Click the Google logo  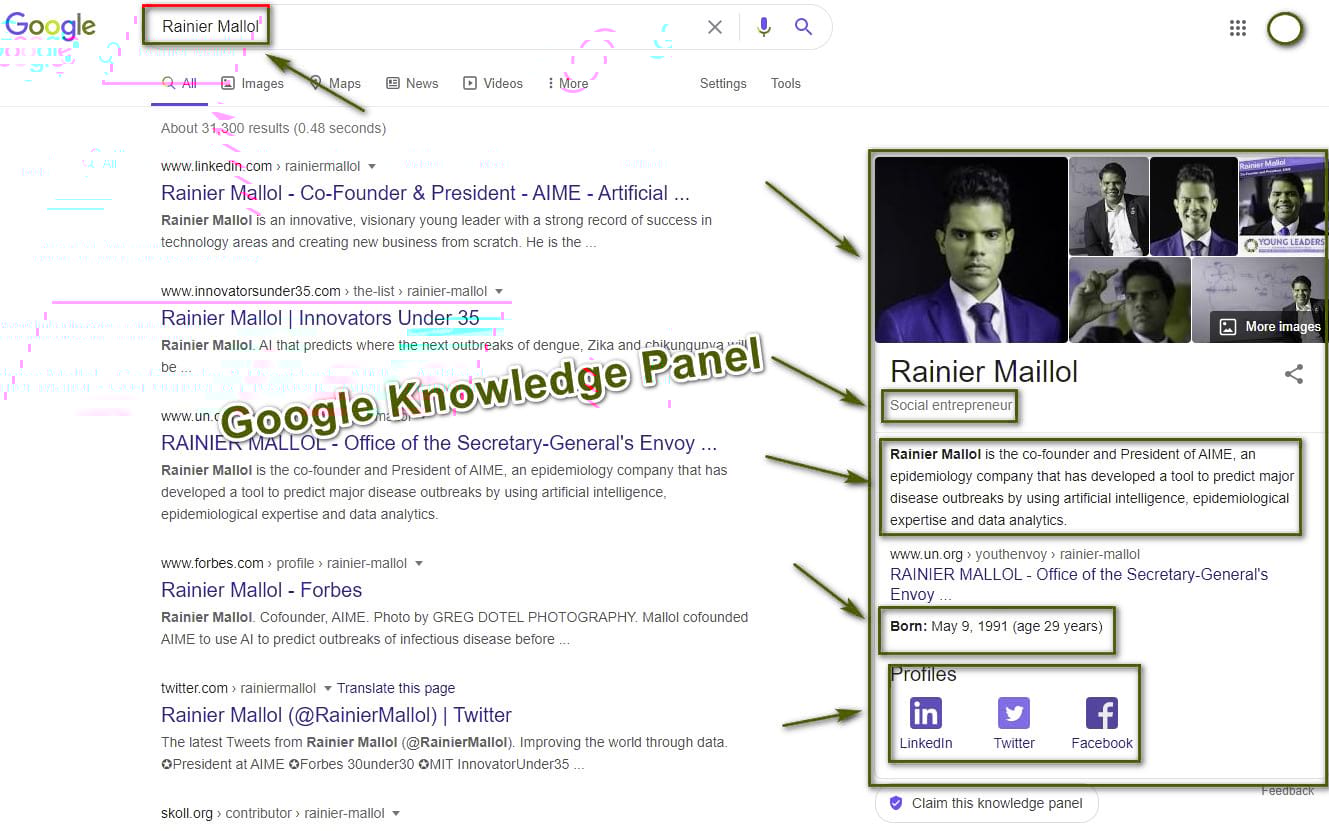point(50,27)
